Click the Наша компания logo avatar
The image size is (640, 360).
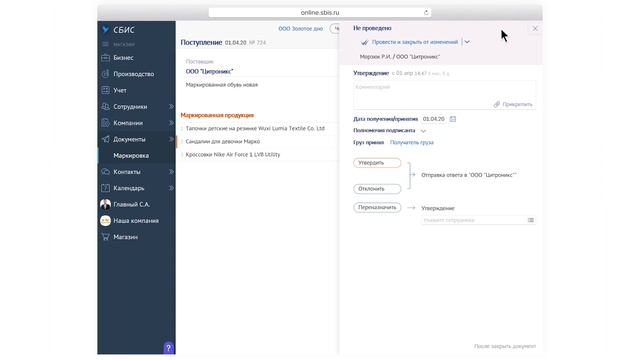coord(105,220)
